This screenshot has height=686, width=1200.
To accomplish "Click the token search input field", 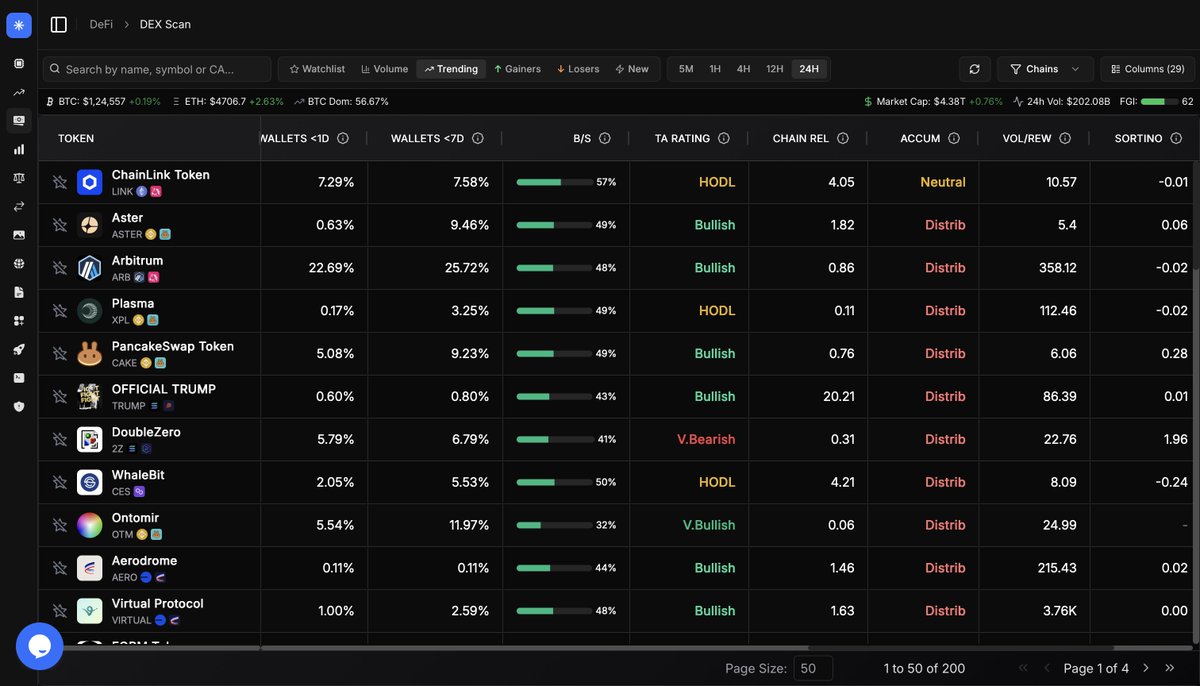I will click(x=160, y=69).
